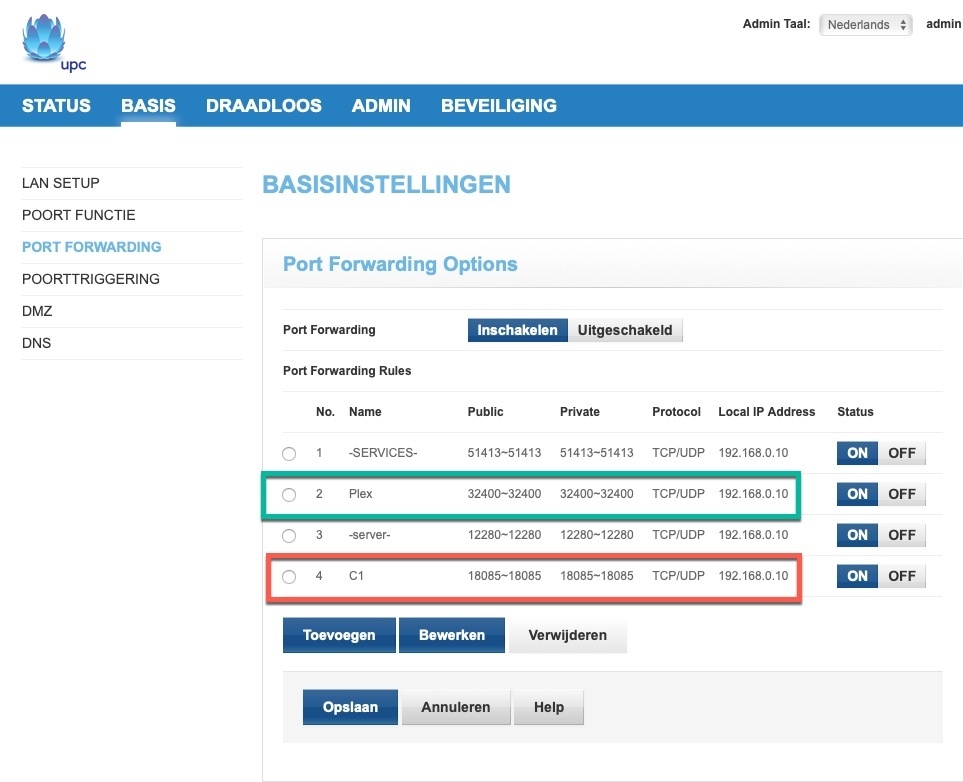Image resolution: width=963 pixels, height=782 pixels.
Task: Turn OFF the -server- rule
Action: [902, 535]
